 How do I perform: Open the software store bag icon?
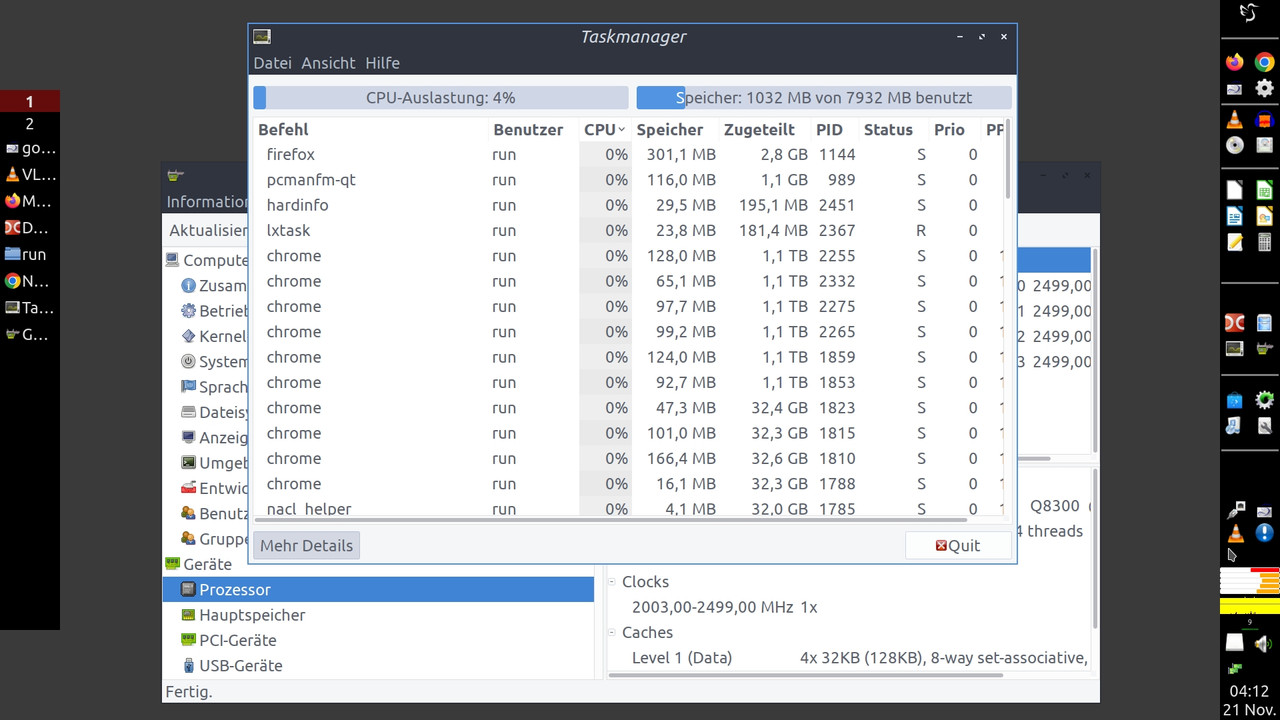(1235, 401)
